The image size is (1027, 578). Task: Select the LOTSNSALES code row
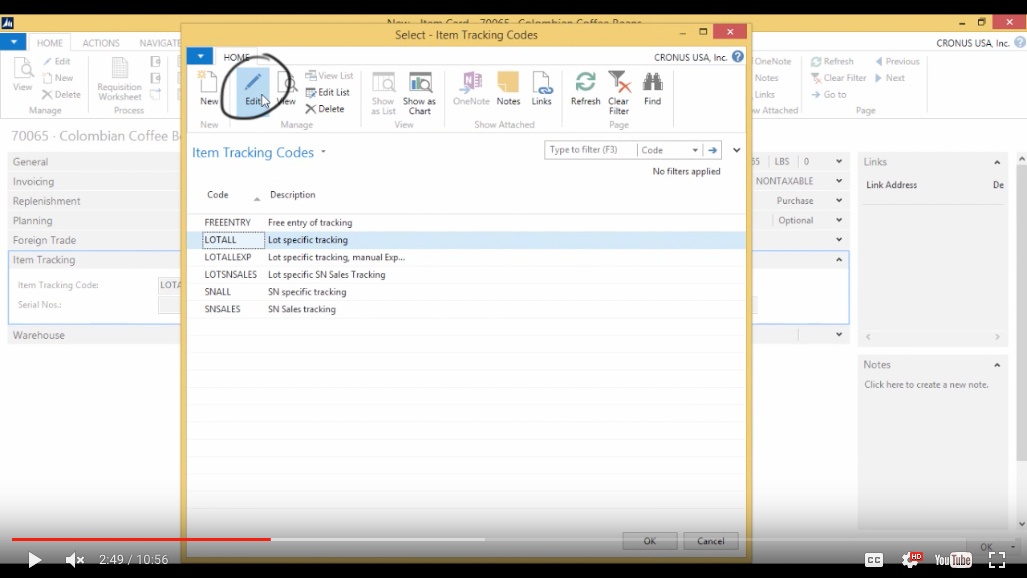(x=466, y=275)
